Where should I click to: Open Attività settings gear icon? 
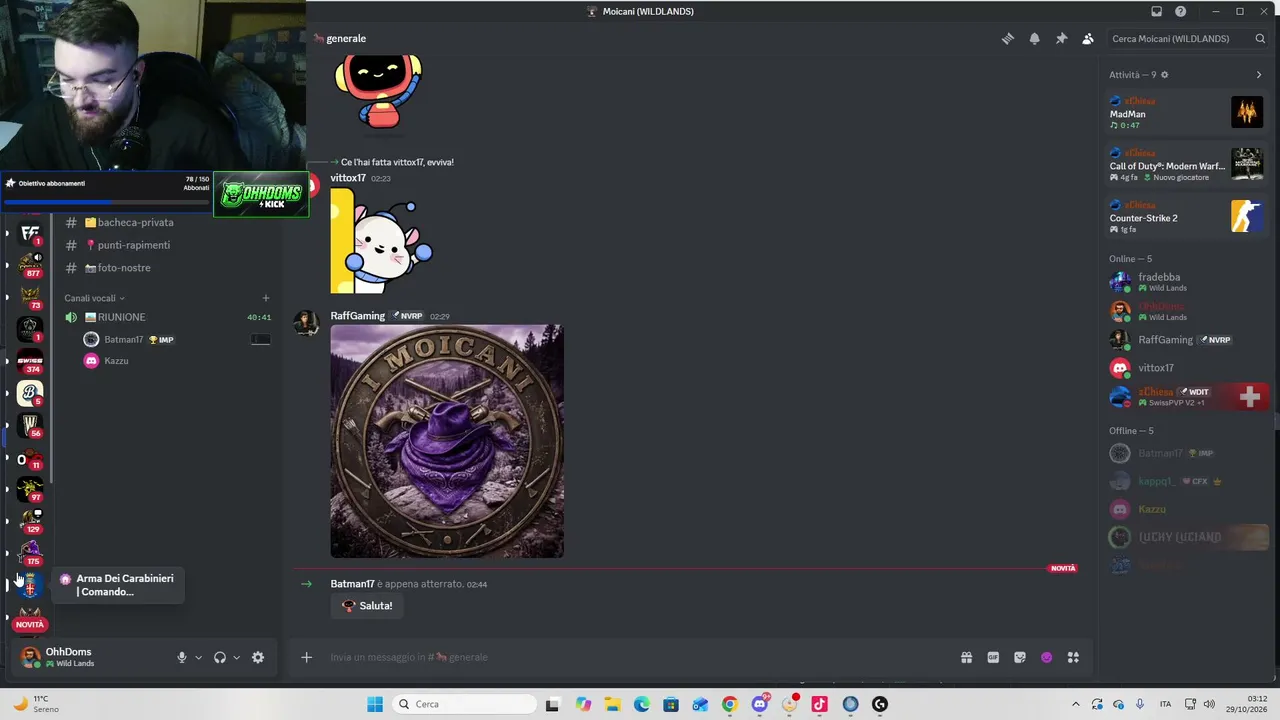click(1164, 75)
